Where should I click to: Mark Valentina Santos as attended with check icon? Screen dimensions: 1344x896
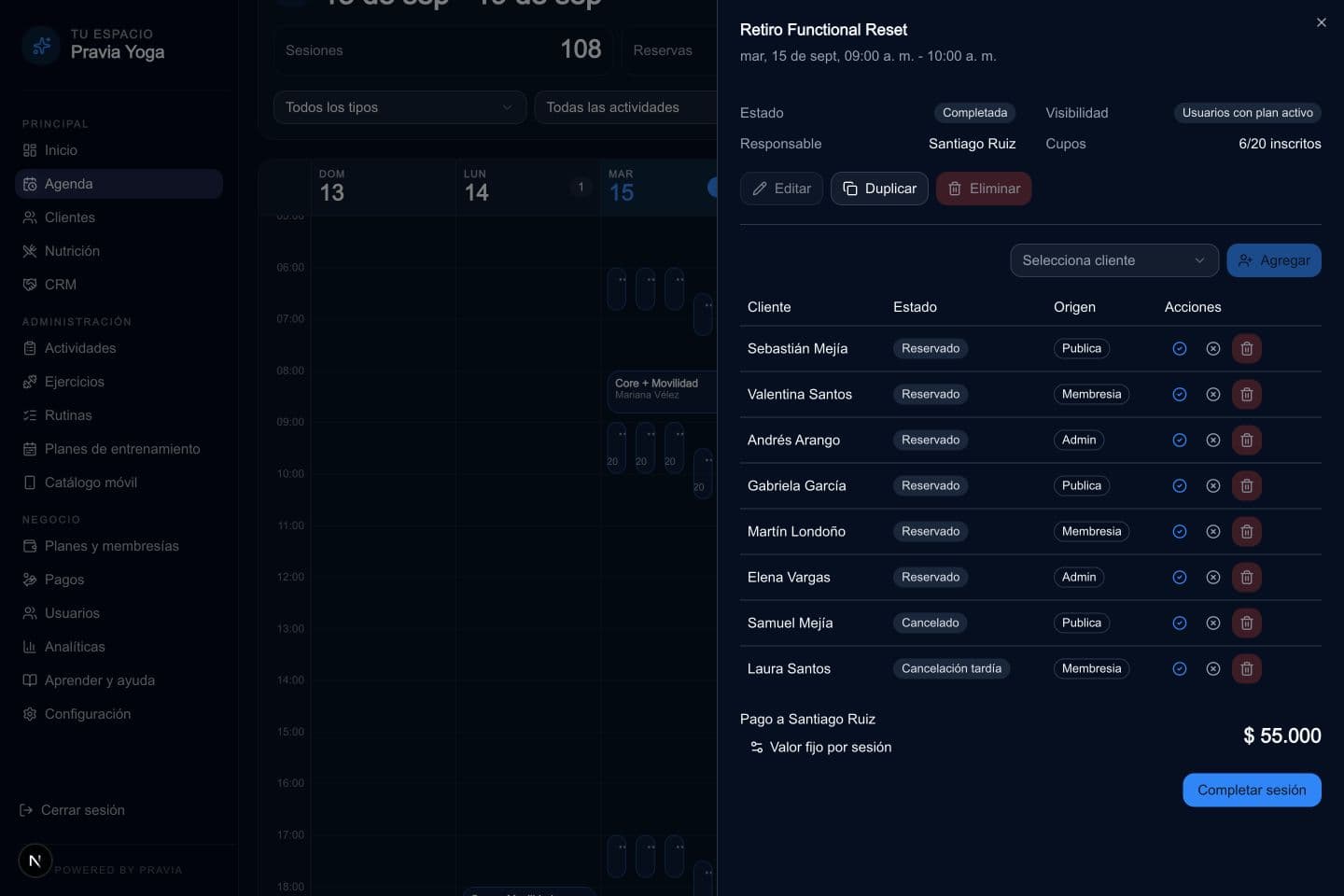coord(1180,394)
